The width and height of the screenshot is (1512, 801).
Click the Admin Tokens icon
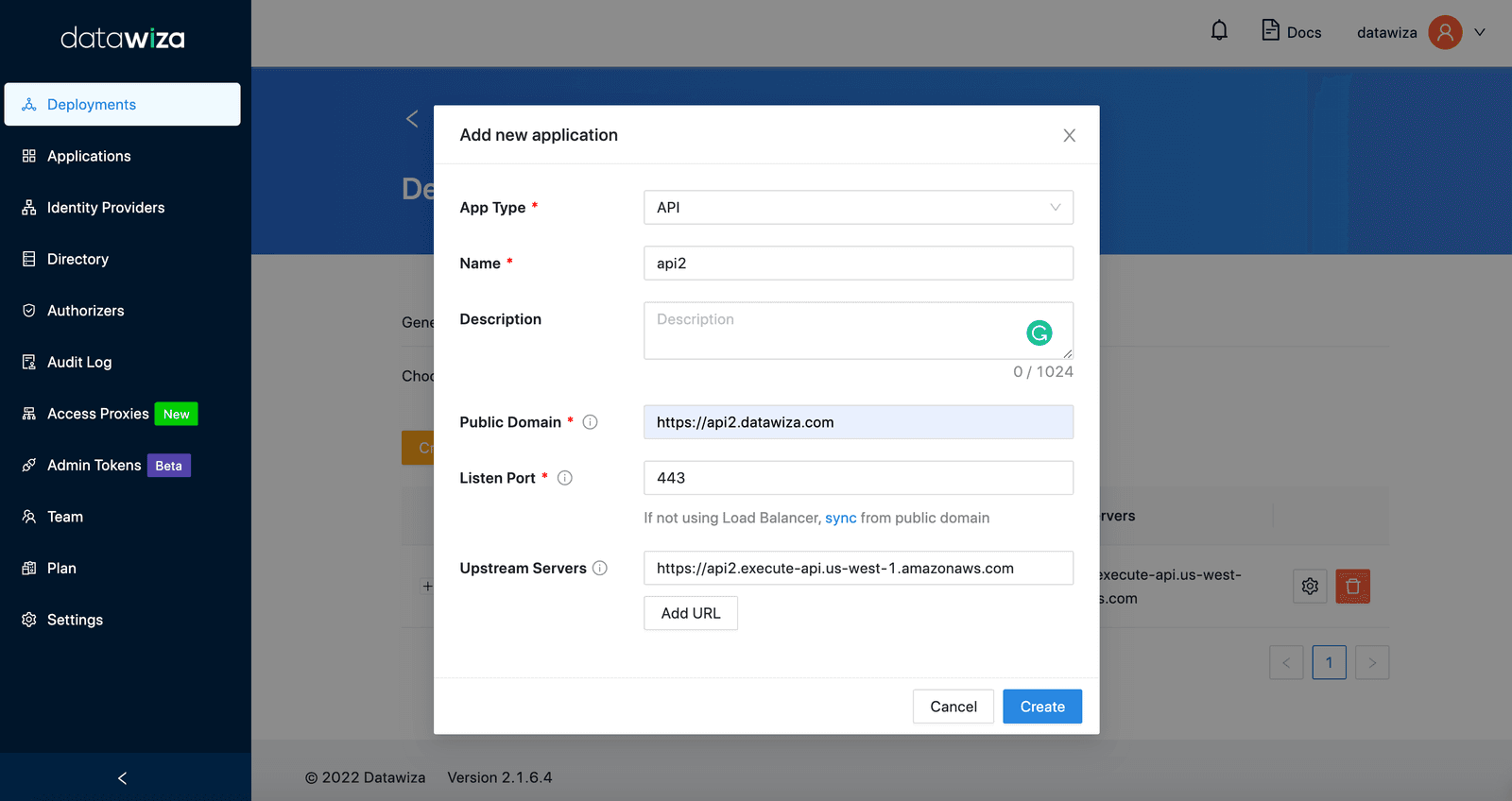pos(29,465)
